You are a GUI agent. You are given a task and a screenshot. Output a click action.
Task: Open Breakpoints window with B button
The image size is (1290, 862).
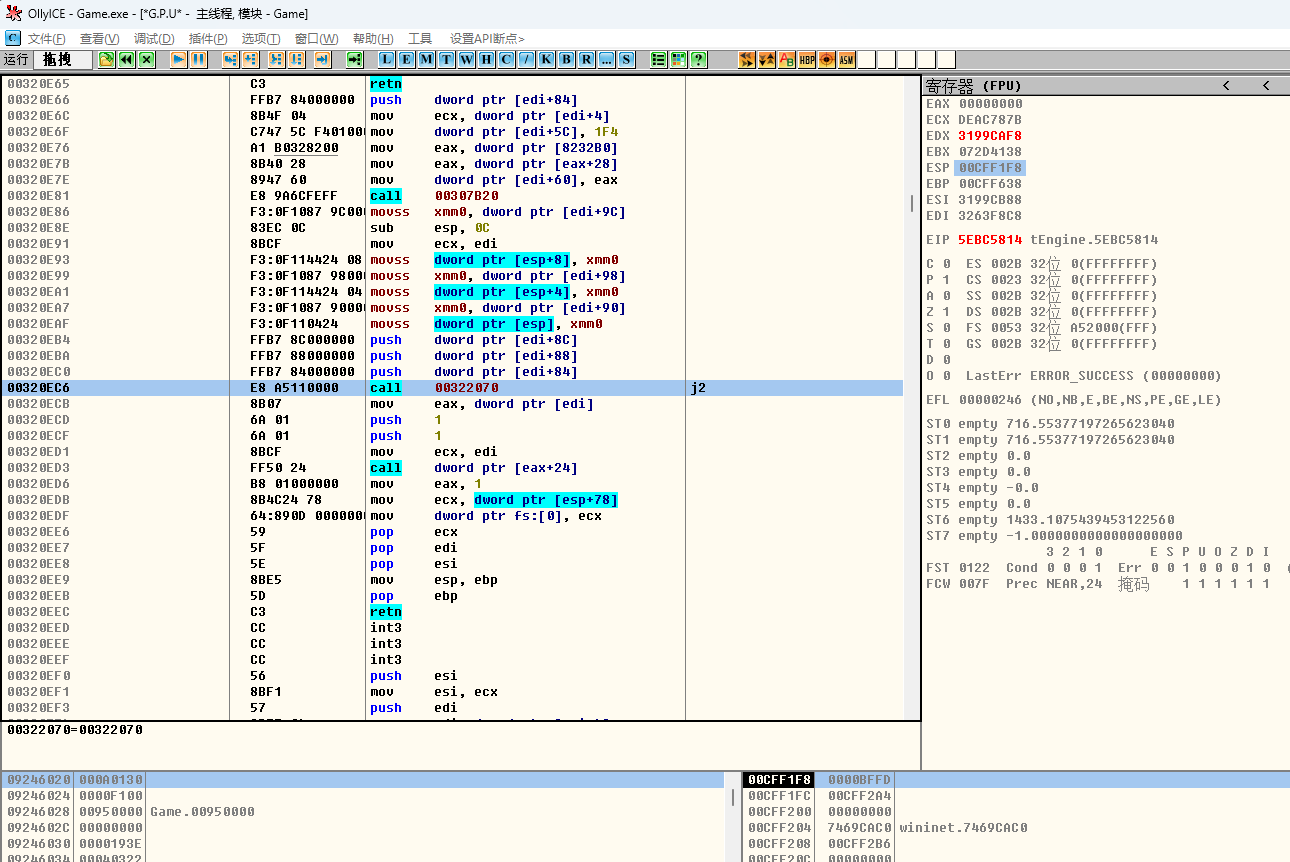pyautogui.click(x=566, y=59)
